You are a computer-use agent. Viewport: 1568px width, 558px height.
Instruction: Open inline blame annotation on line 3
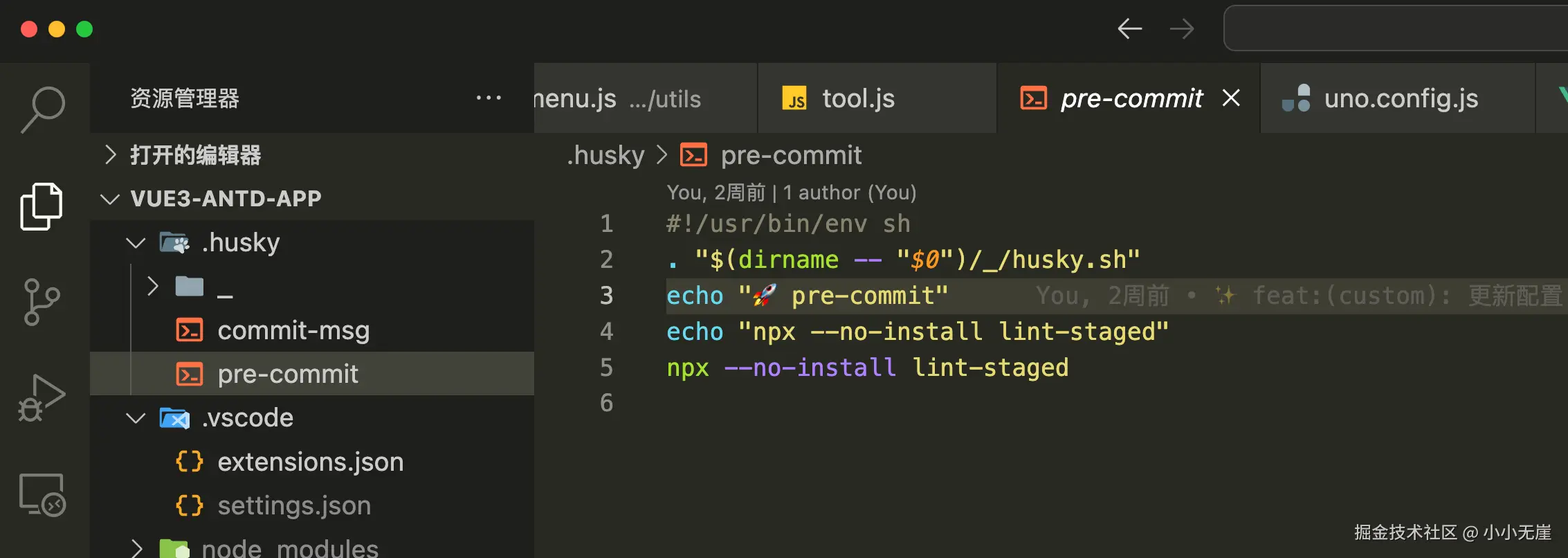[x=1299, y=296]
